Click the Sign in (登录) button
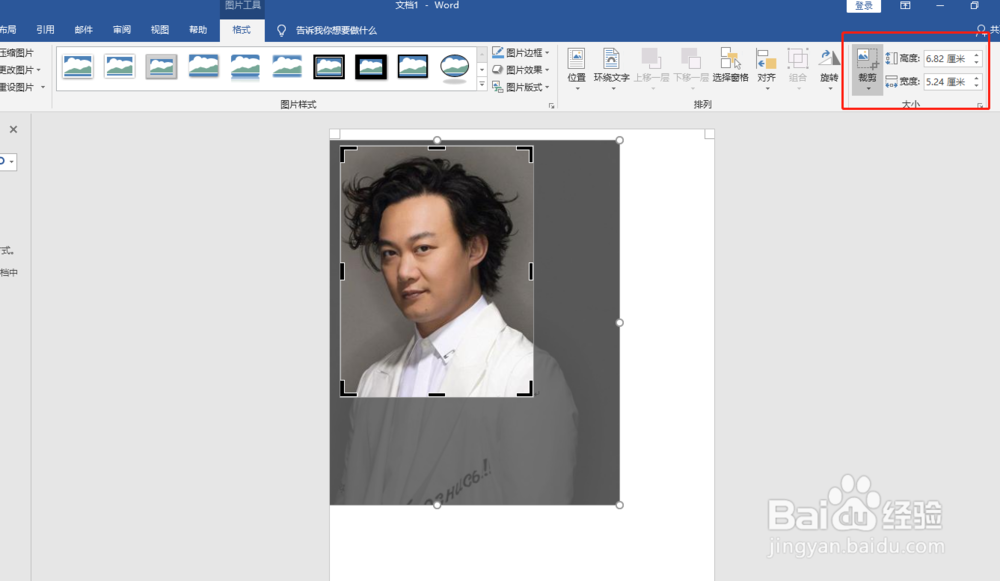Image resolution: width=1000 pixels, height=581 pixels. point(864,6)
